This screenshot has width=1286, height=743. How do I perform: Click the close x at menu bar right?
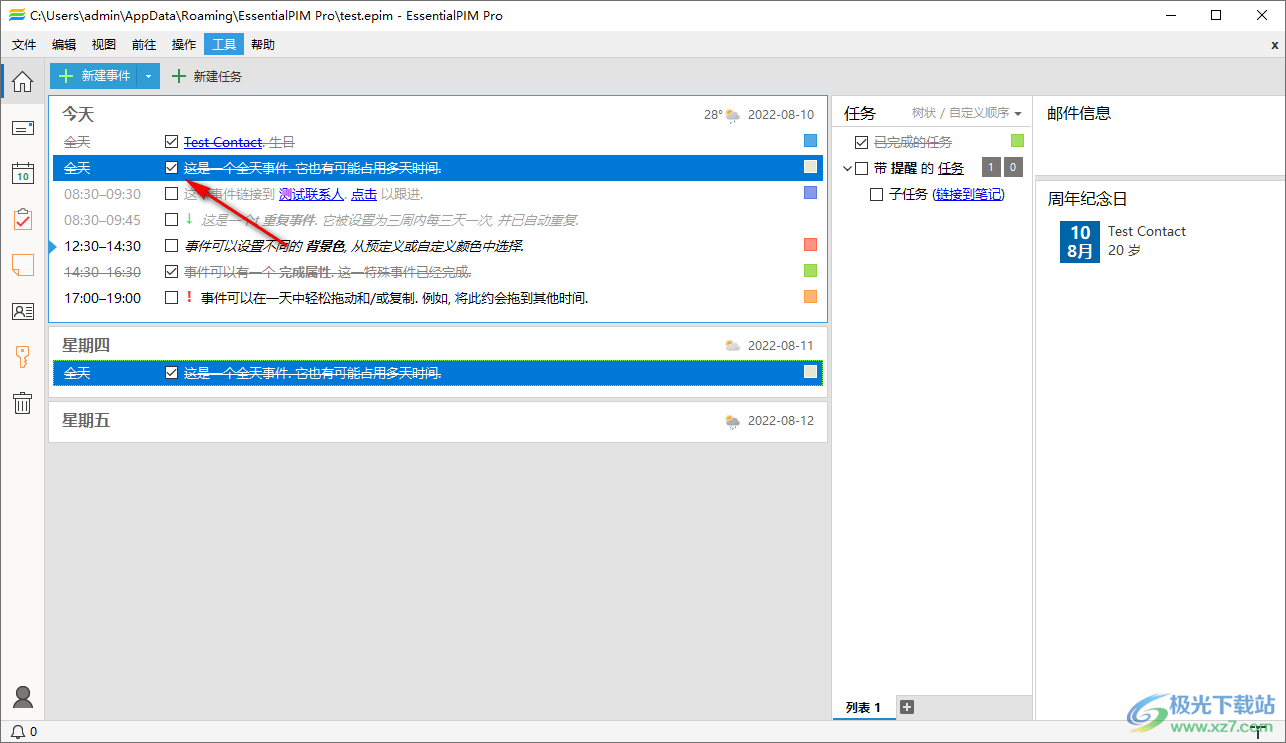tap(1274, 45)
